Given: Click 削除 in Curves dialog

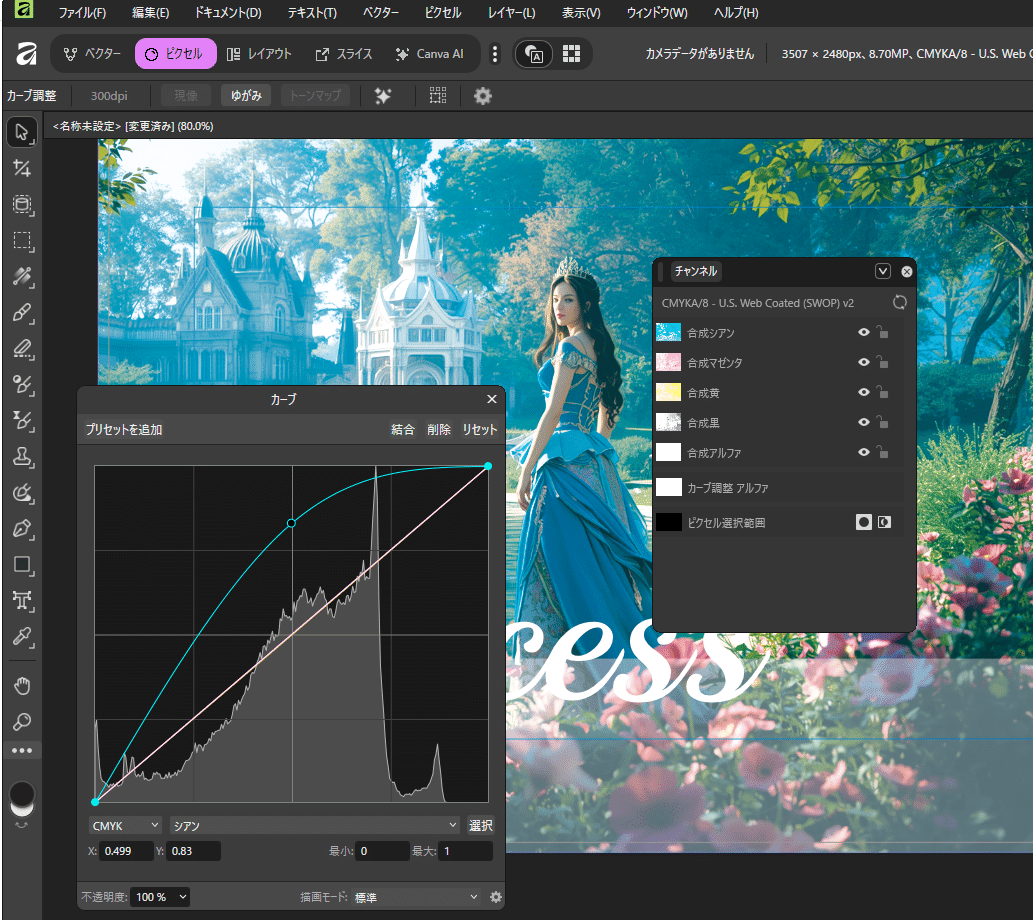Looking at the screenshot, I should pos(439,429).
